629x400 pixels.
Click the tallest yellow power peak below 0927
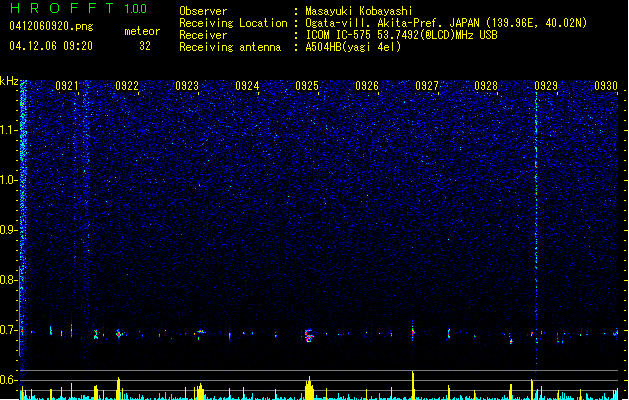(x=413, y=385)
